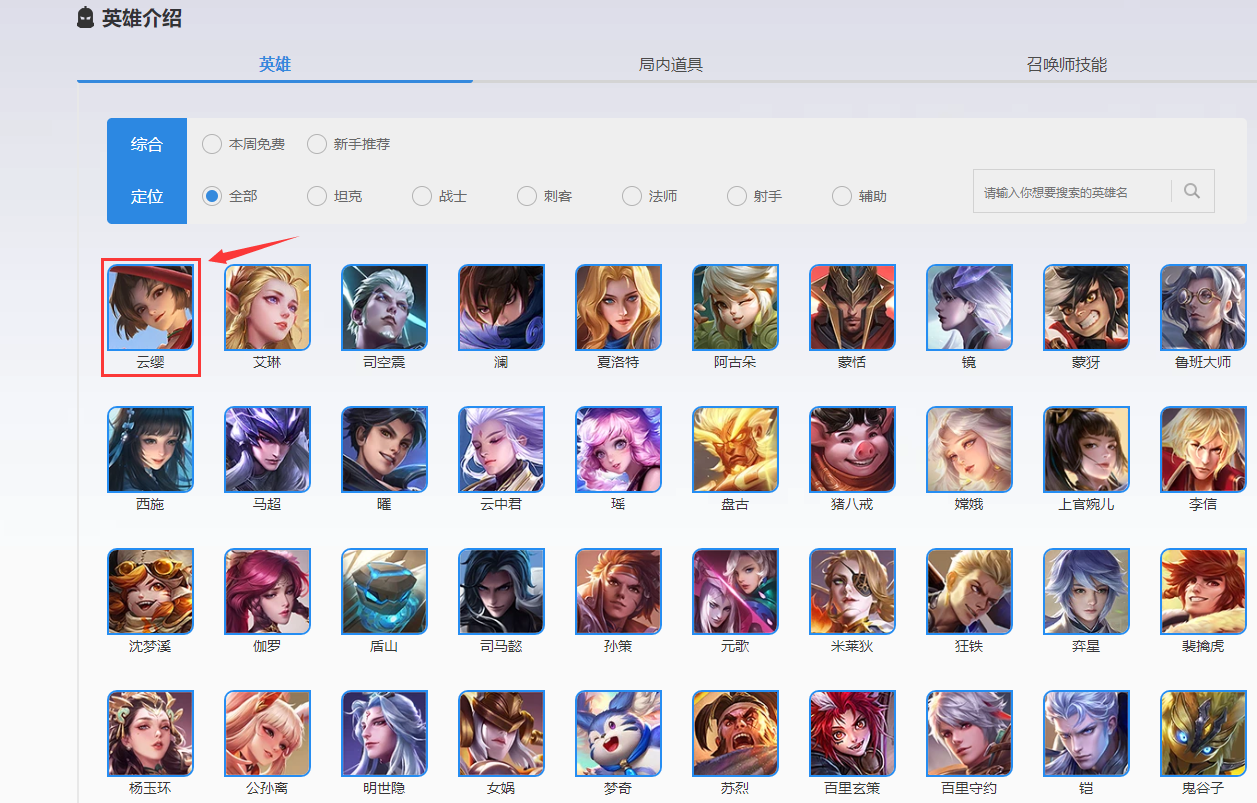Viewport: 1257px width, 803px height.
Task: Click the 定位 category label
Action: point(147,197)
